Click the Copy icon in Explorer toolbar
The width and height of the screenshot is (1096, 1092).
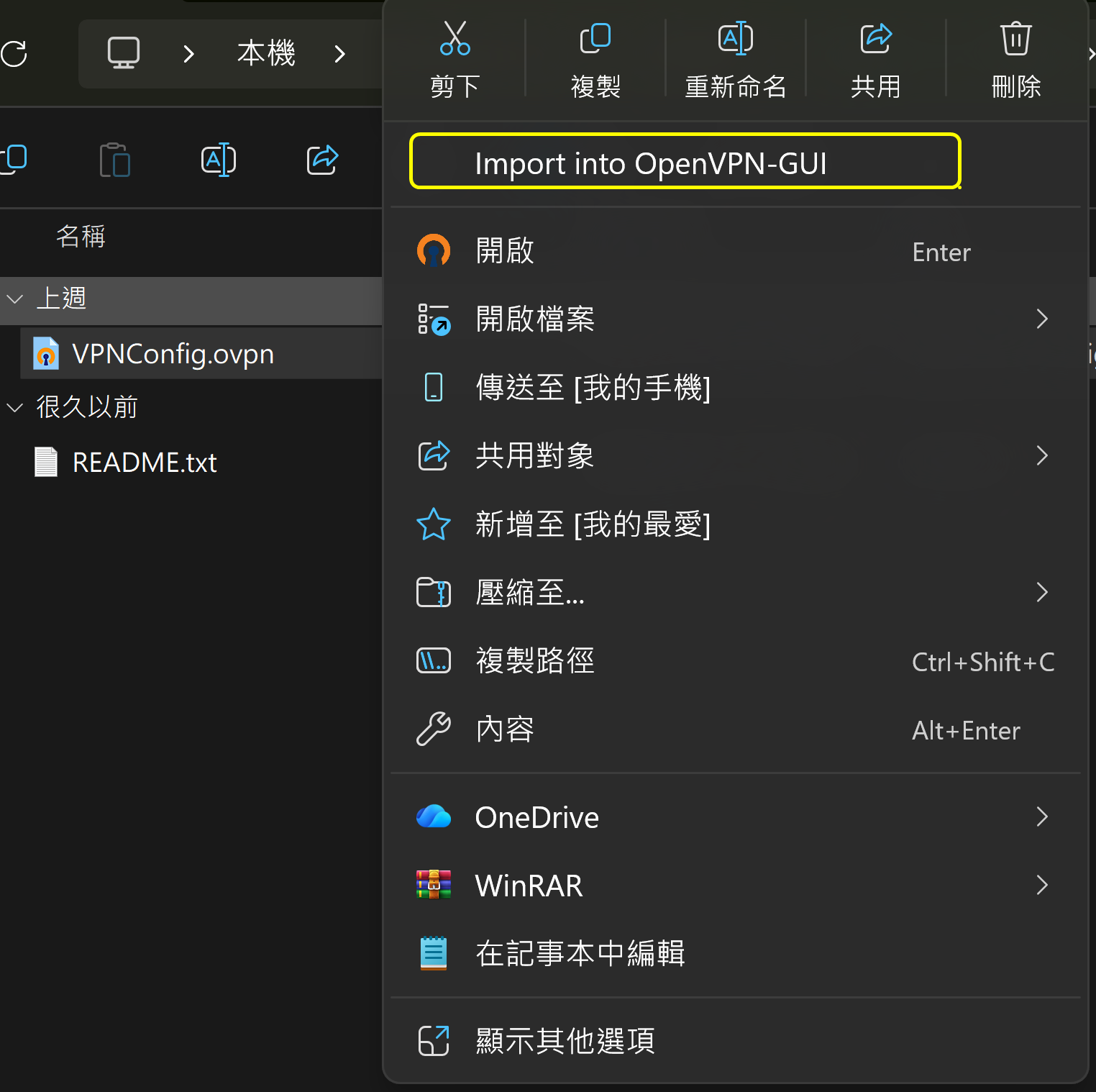(x=14, y=160)
